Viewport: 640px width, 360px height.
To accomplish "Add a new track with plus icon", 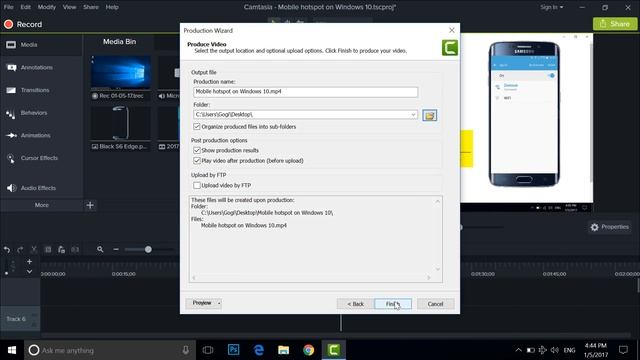I will (29, 262).
